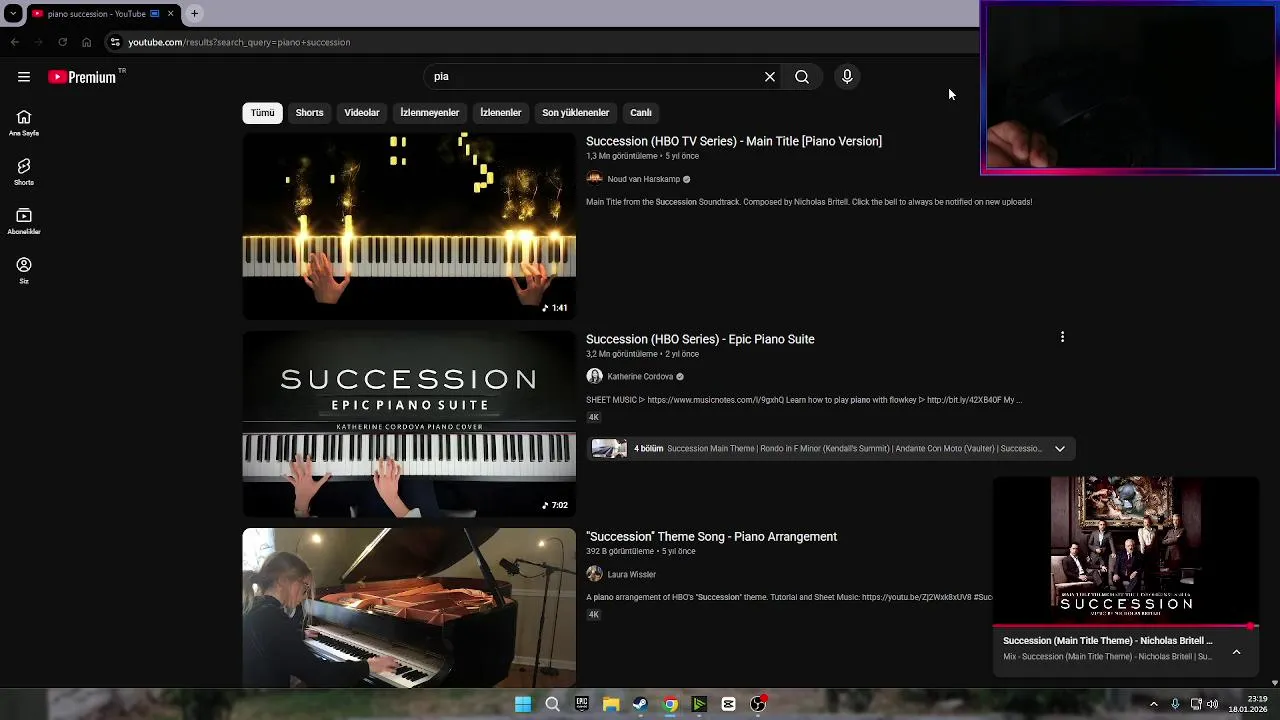Open volume control in system tray
Screen dimensions: 1280x720
click(1212, 704)
